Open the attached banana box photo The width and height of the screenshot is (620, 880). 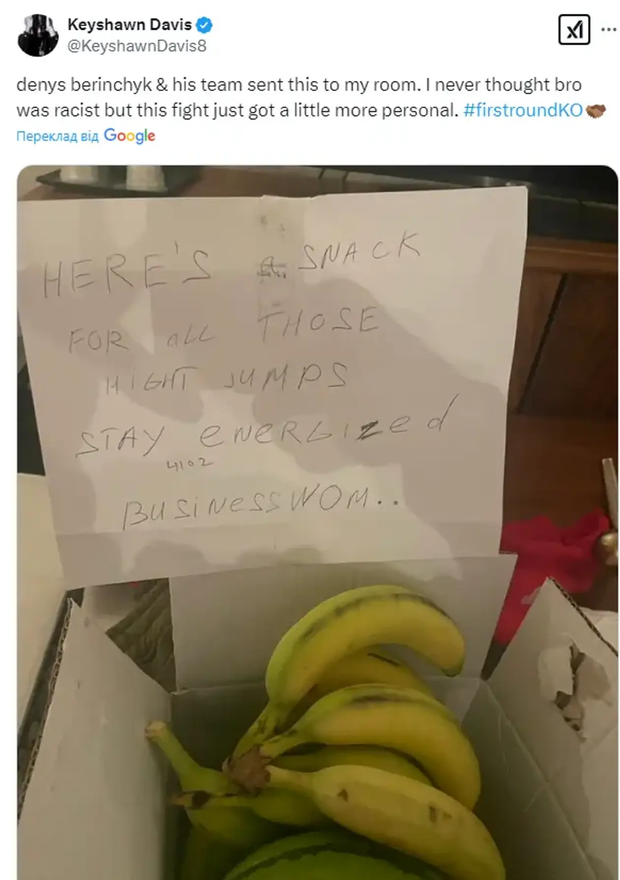pyautogui.click(x=317, y=522)
